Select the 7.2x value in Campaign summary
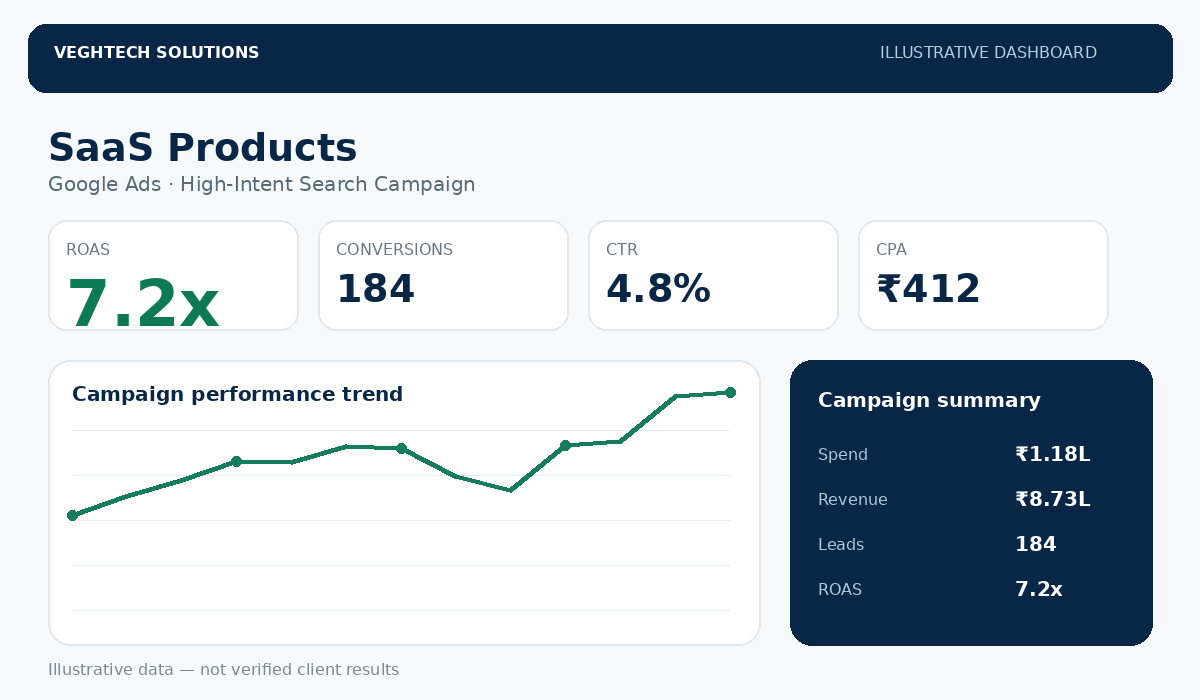The width and height of the screenshot is (1200, 700). tap(1039, 590)
